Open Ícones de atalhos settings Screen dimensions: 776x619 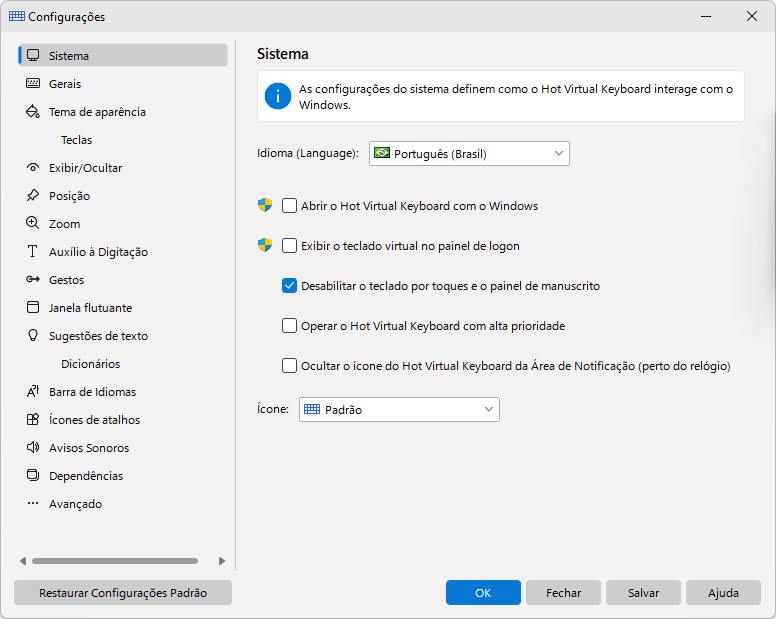click(x=123, y=420)
